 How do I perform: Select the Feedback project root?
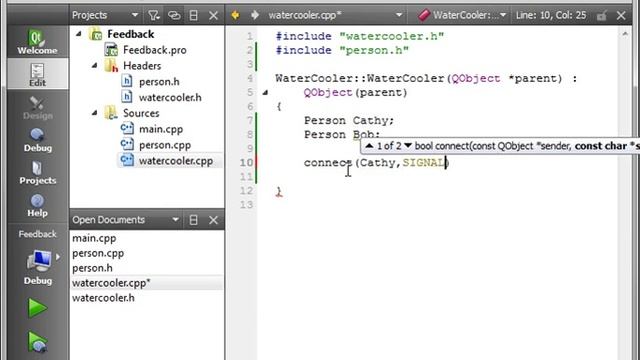click(131, 34)
